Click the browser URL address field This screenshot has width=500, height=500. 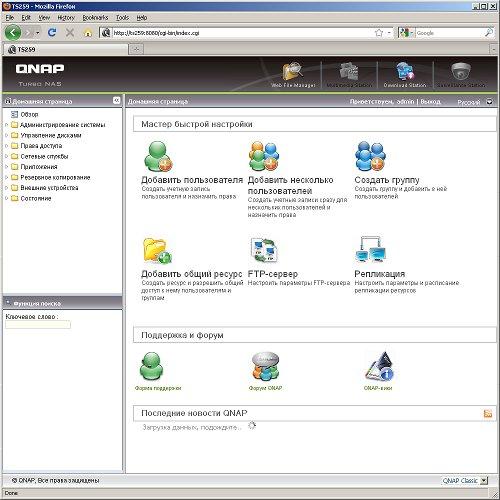pyautogui.click(x=243, y=33)
